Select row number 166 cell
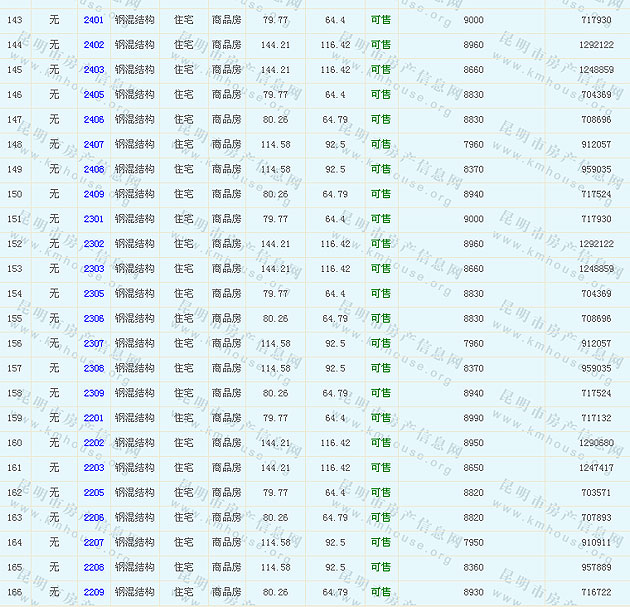This screenshot has height=607, width=630. 14,592
